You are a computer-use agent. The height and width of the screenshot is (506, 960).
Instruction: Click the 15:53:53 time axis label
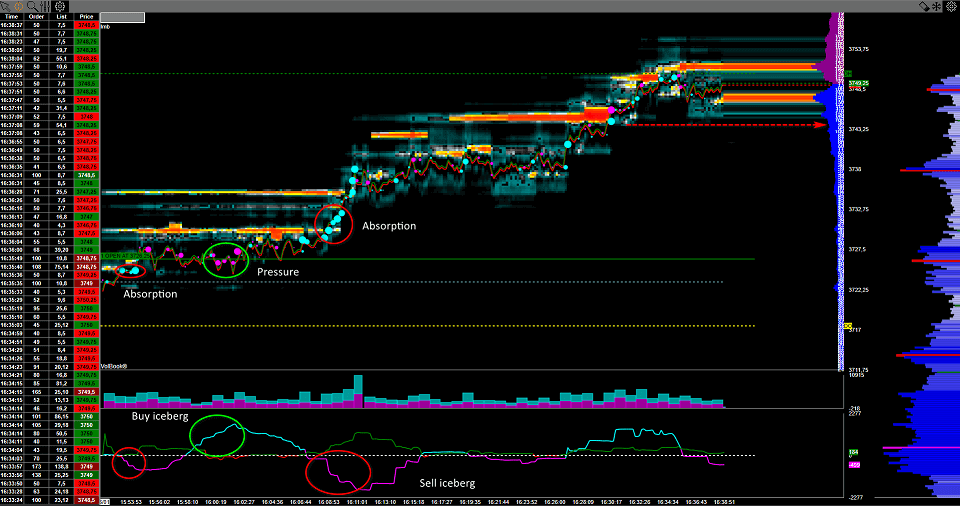click(x=131, y=501)
